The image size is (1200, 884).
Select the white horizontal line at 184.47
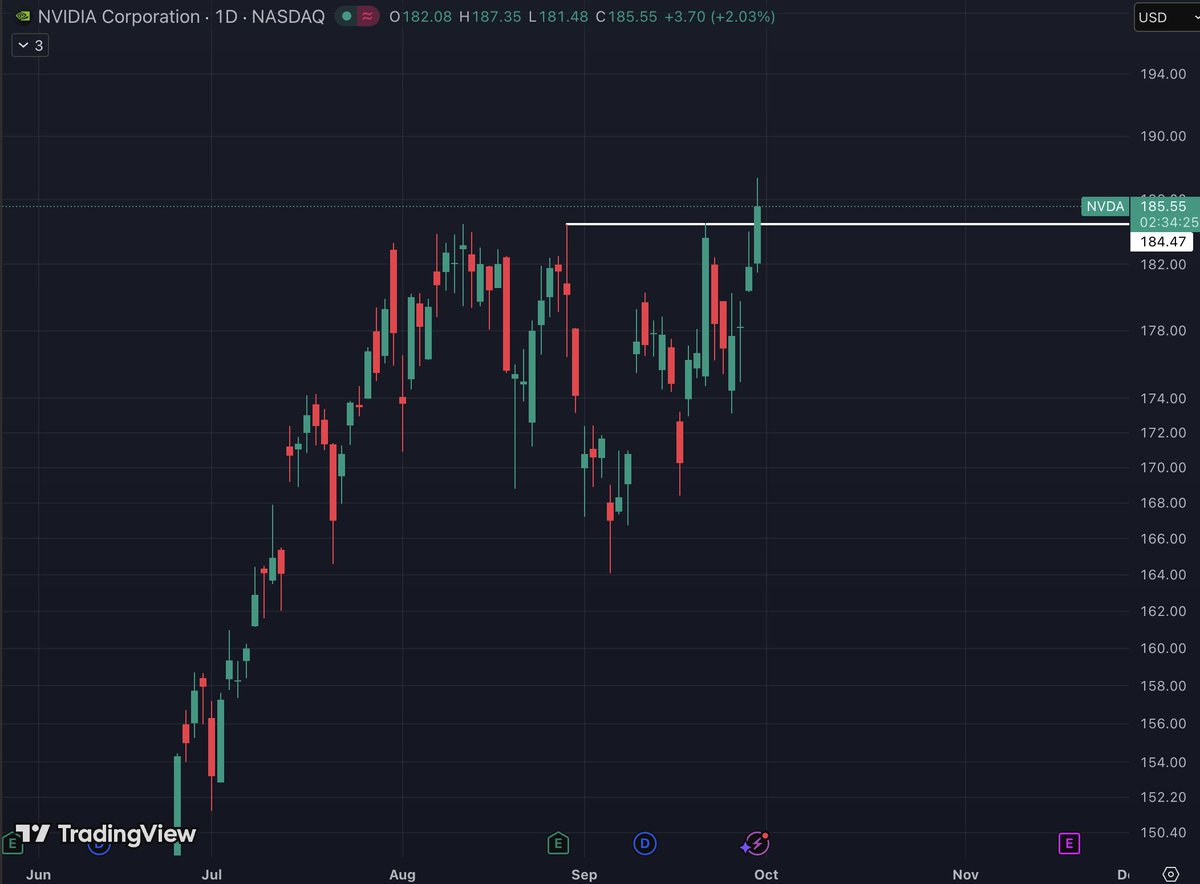(x=847, y=224)
